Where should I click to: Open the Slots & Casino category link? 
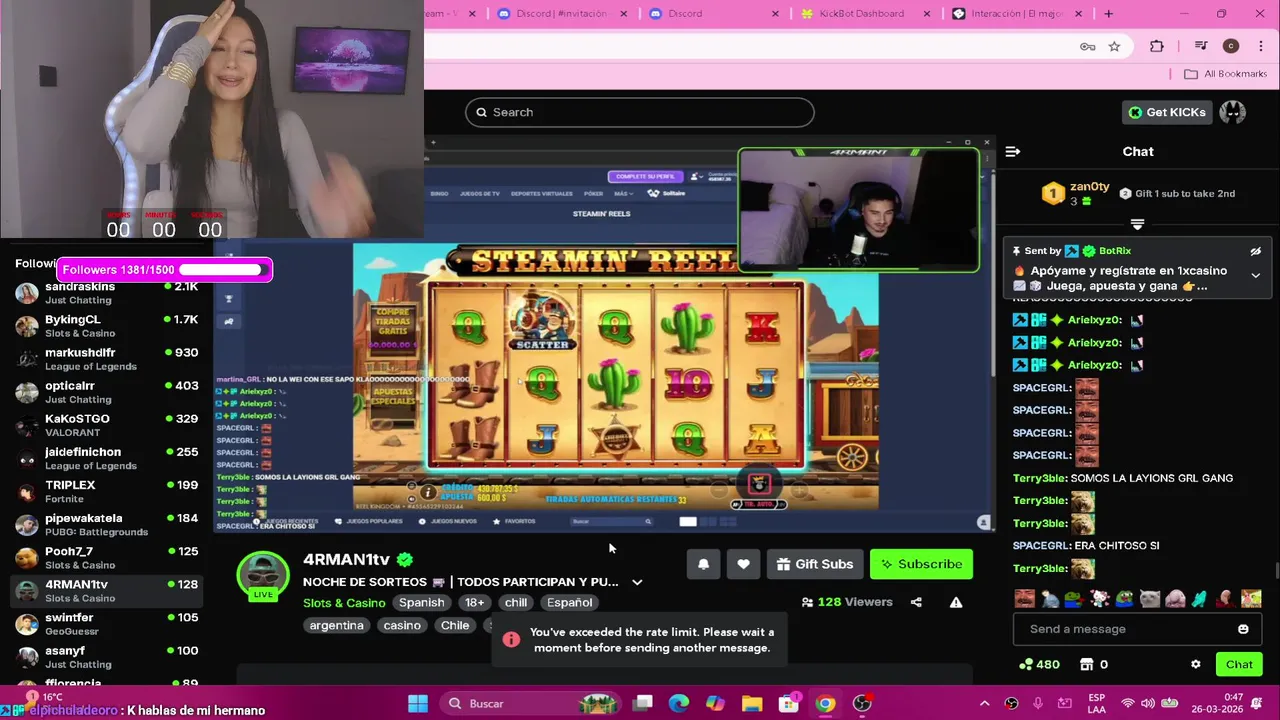(344, 603)
